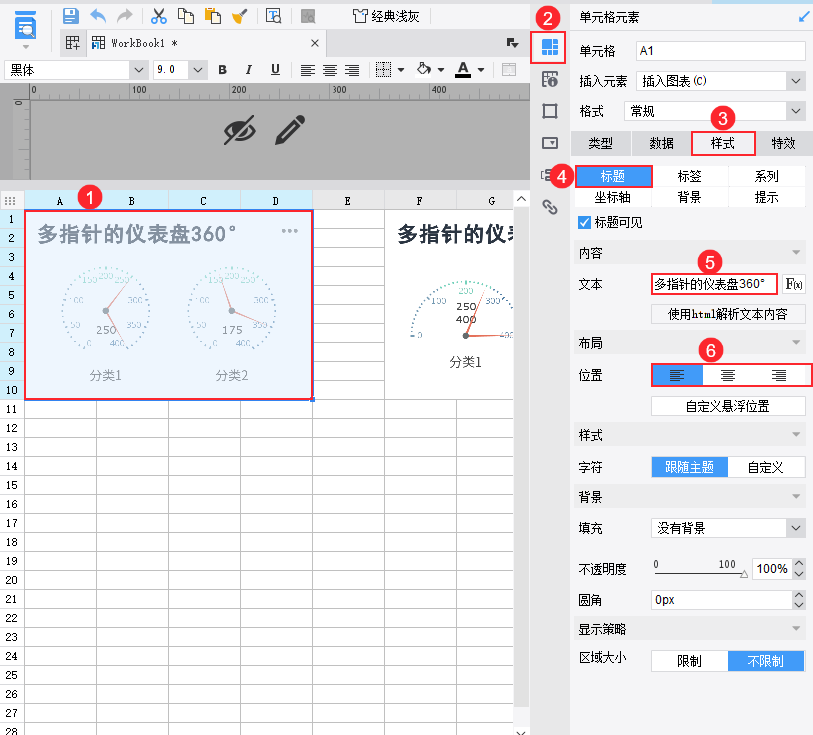
Task: Toggle the 标题可见 checkbox
Action: coord(584,223)
